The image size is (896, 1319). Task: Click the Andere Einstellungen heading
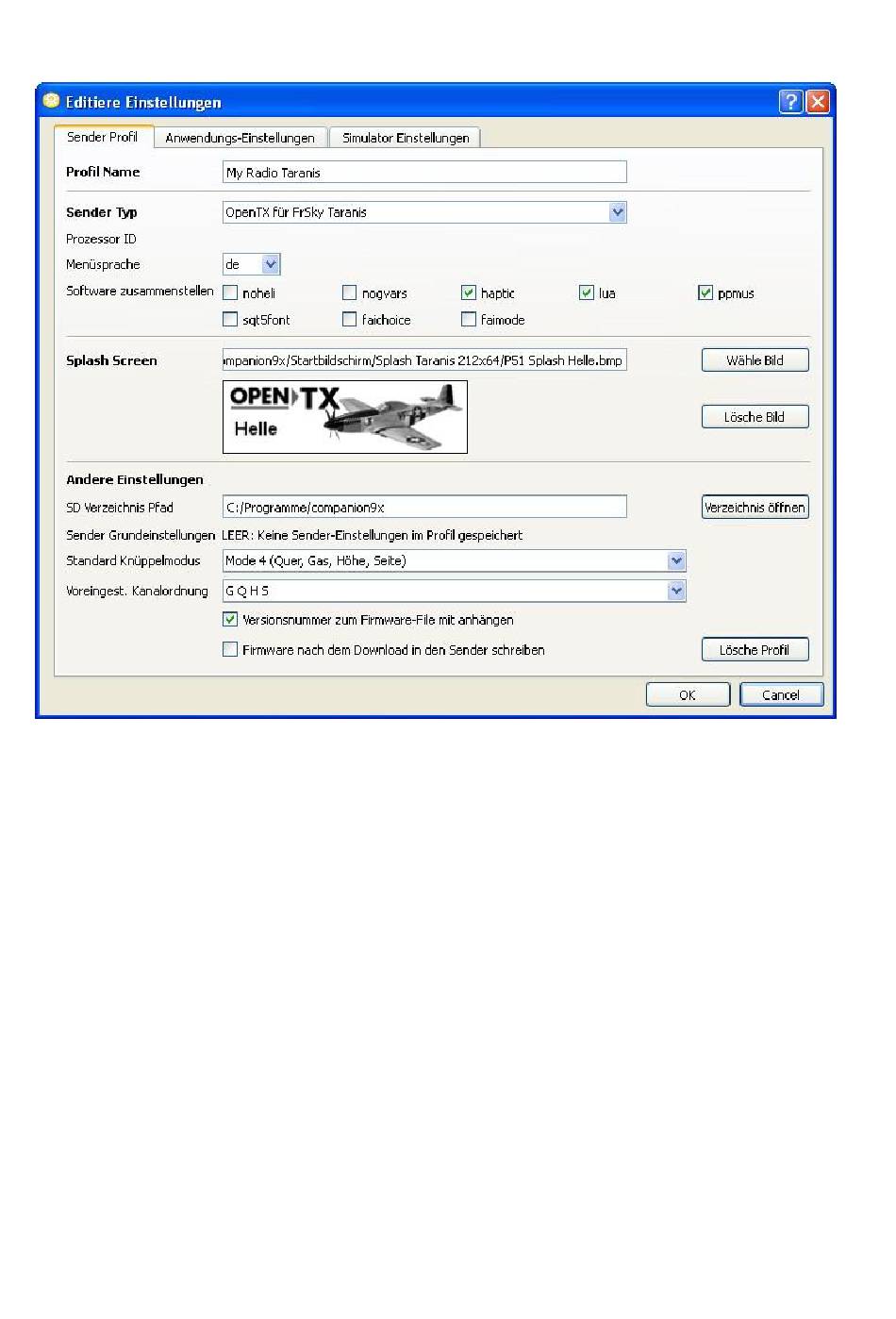point(135,479)
